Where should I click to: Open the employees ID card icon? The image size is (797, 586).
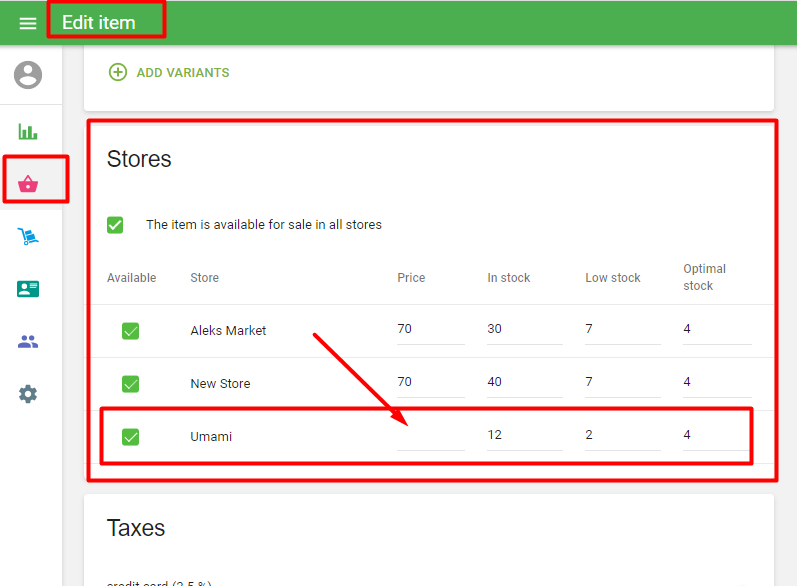coord(28,289)
